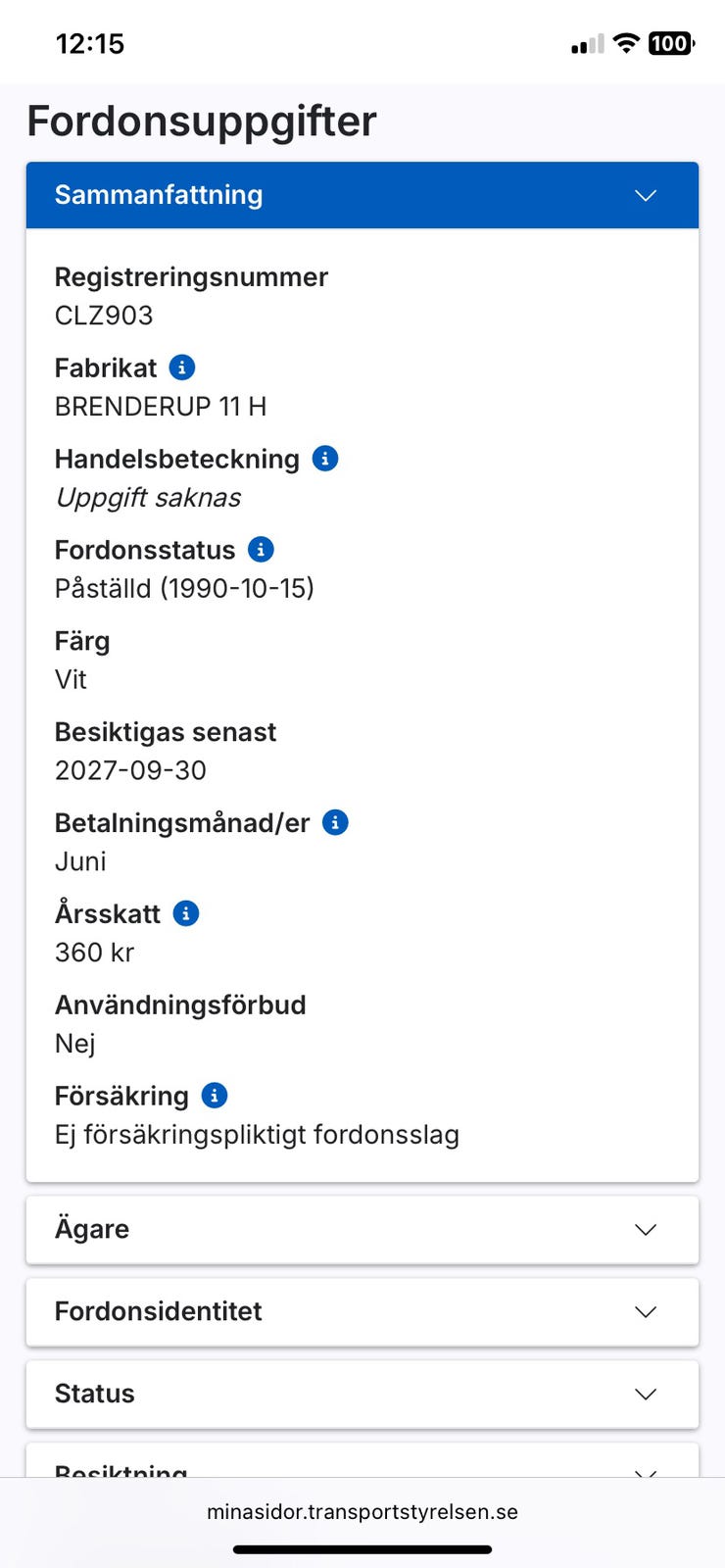Click the Ägare chevron arrow
725x1568 pixels.
tap(646, 1229)
